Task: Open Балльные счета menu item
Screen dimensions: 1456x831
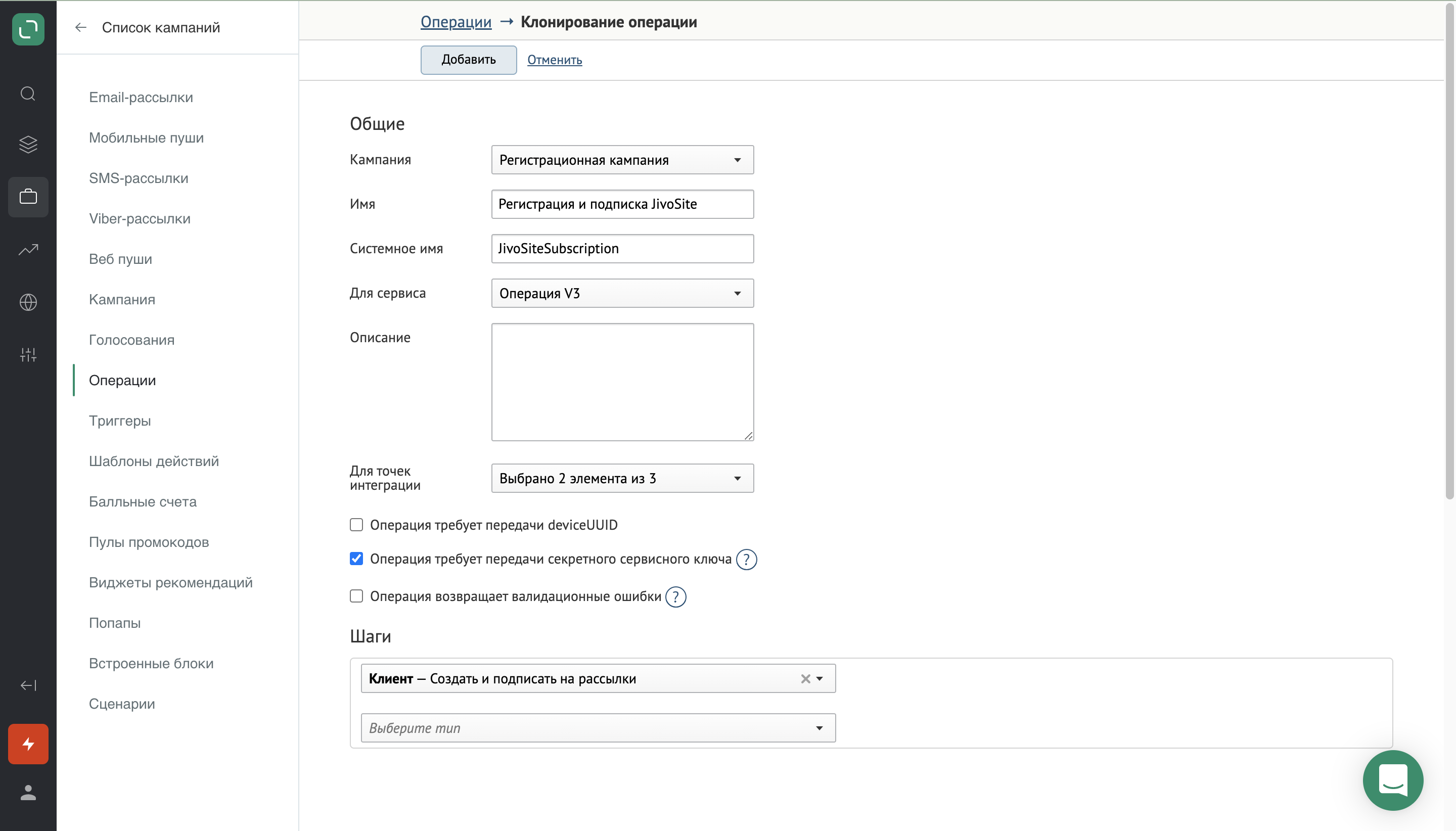Action: click(x=143, y=501)
